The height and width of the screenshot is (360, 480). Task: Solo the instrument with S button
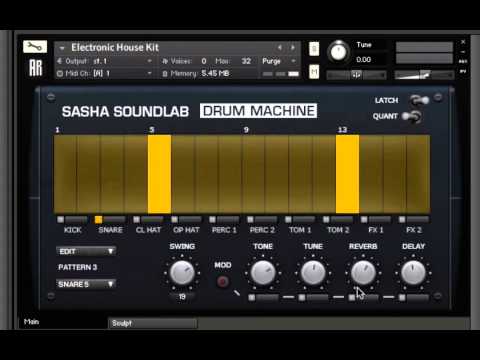(x=314, y=49)
